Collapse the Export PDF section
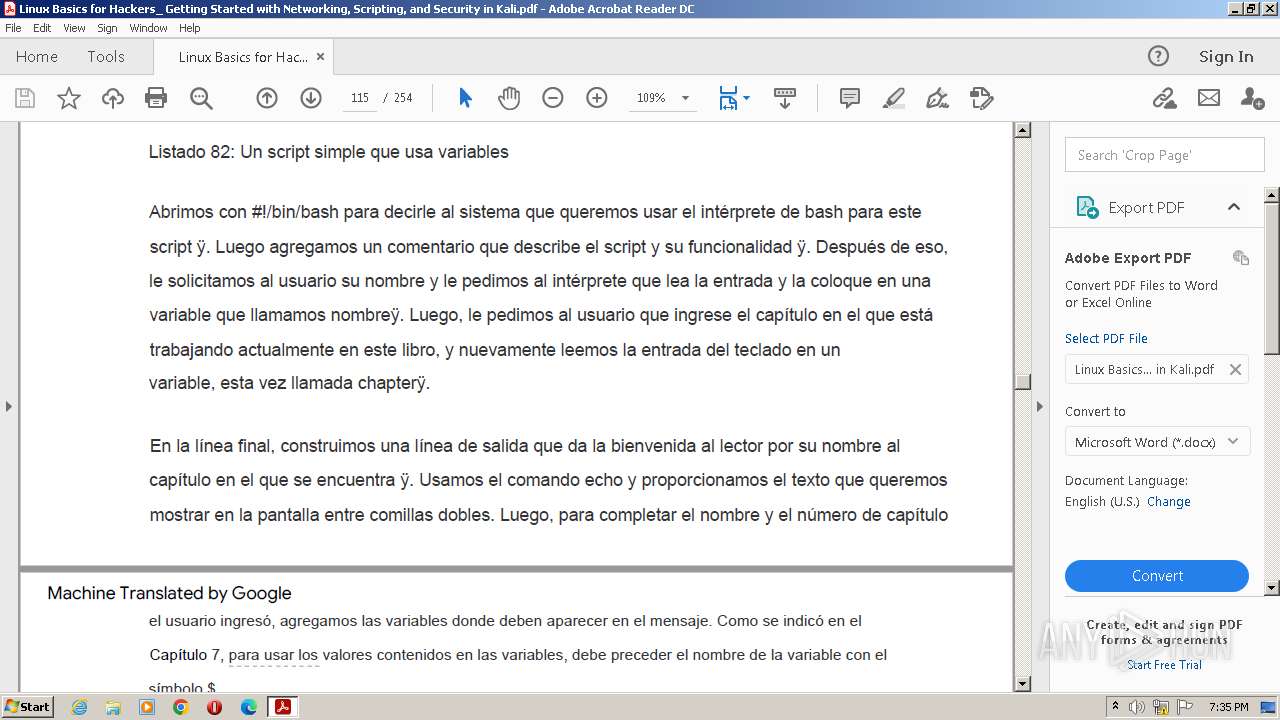 tap(1234, 207)
